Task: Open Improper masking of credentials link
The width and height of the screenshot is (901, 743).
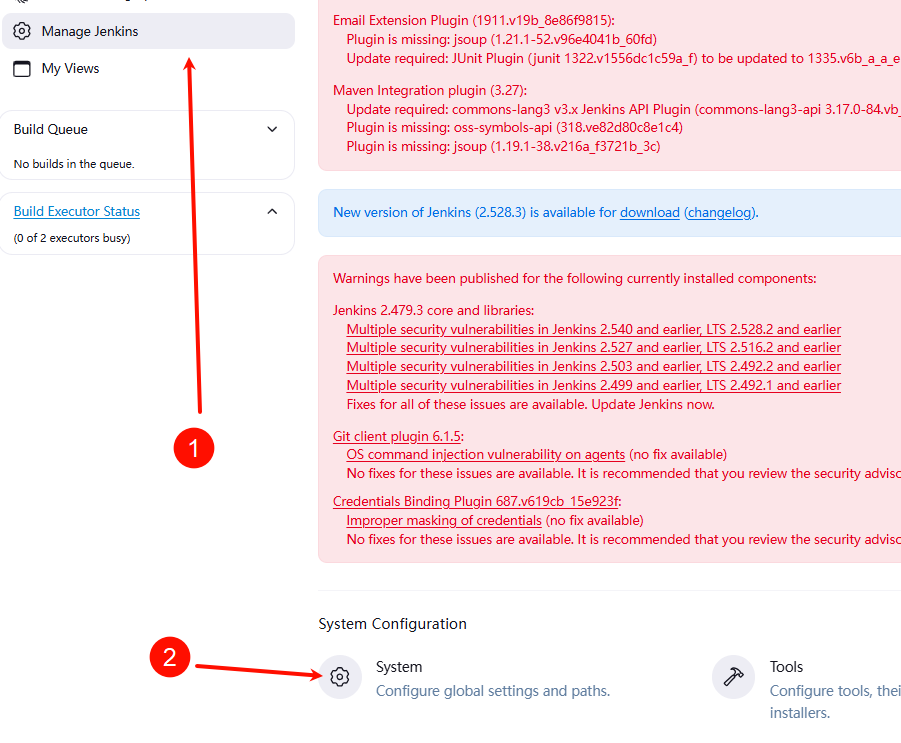Action: pos(444,521)
